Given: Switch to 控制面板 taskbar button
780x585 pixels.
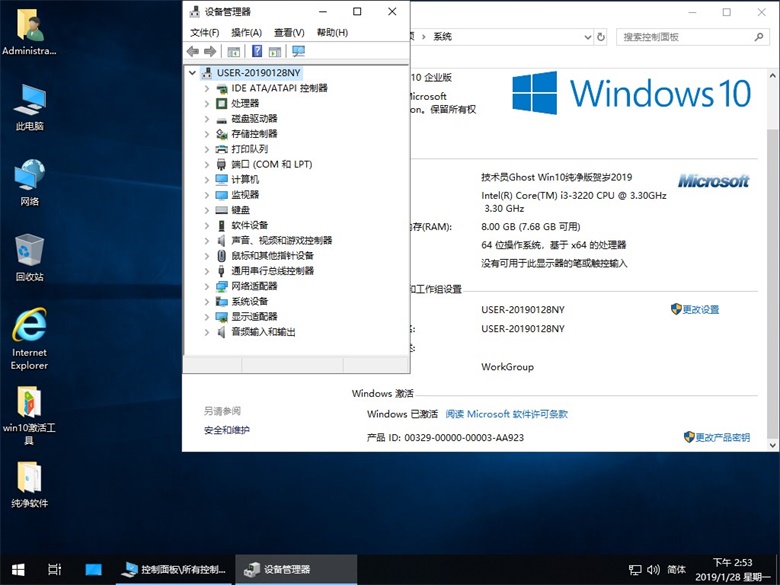Looking at the screenshot, I should 174,569.
